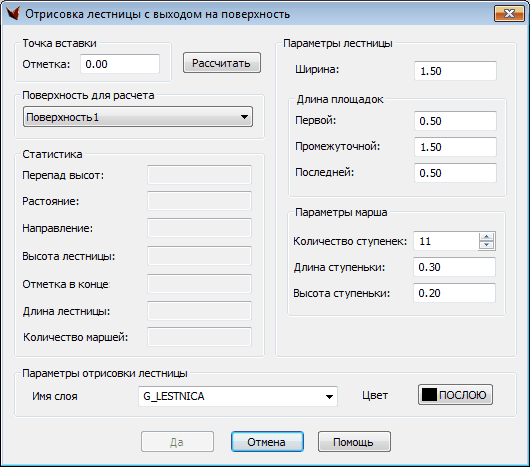Decrease step count with spinner down arrow
530x467 pixels.
[487, 245]
